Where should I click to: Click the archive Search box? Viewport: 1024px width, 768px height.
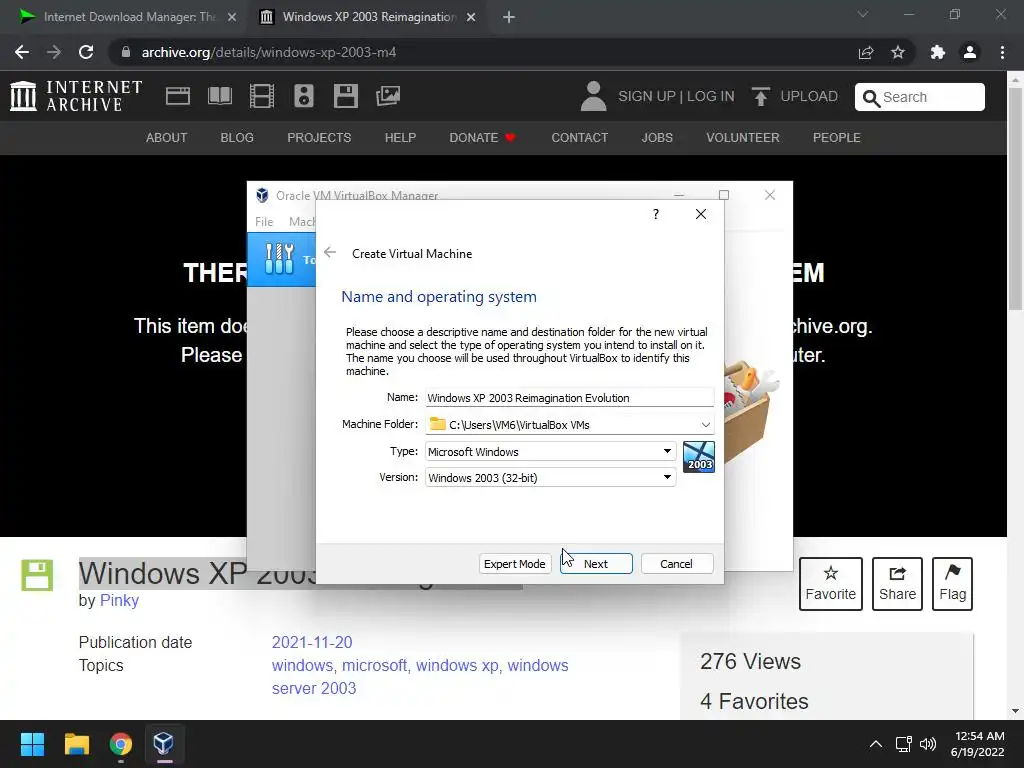click(x=920, y=97)
